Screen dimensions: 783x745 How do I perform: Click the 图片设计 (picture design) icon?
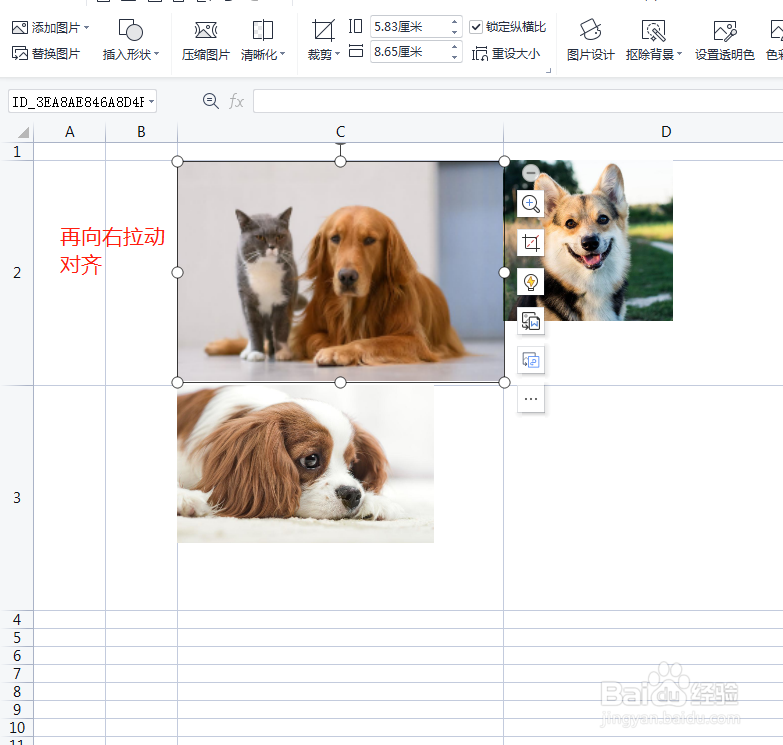tap(590, 30)
